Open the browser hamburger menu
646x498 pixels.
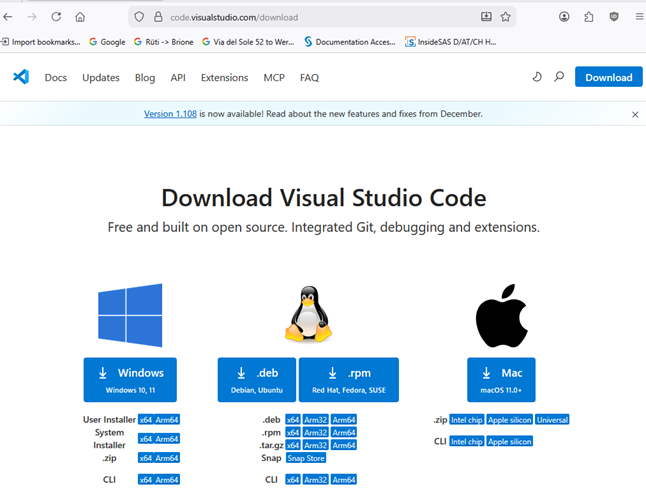(639, 16)
